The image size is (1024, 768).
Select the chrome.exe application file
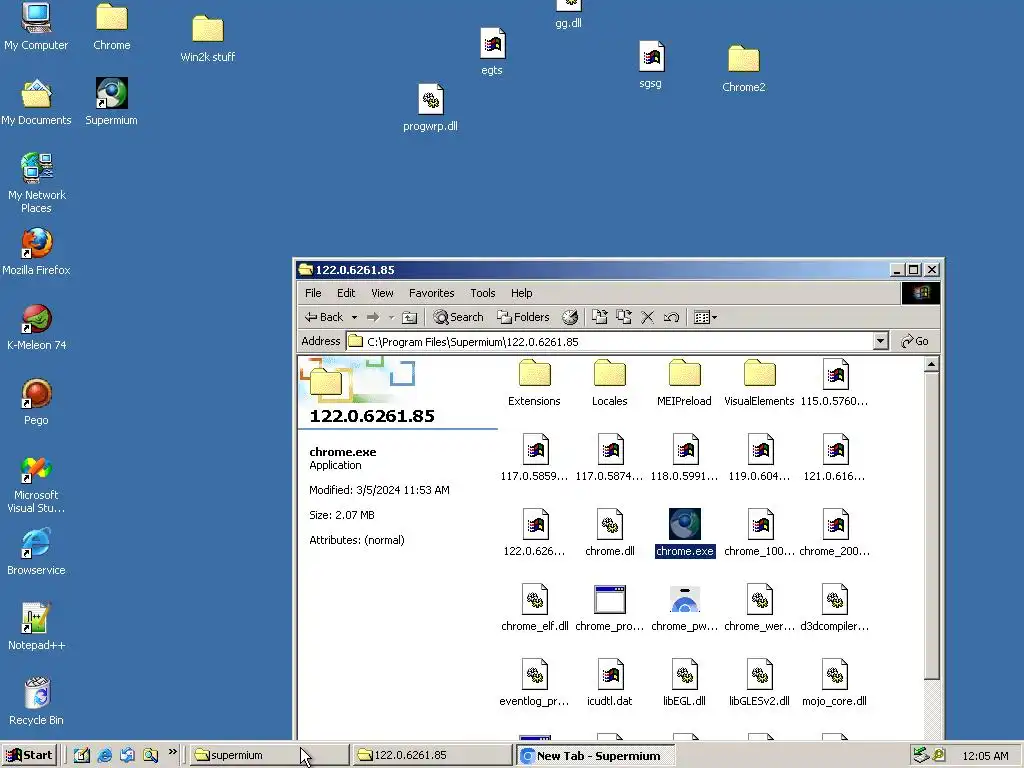684,533
